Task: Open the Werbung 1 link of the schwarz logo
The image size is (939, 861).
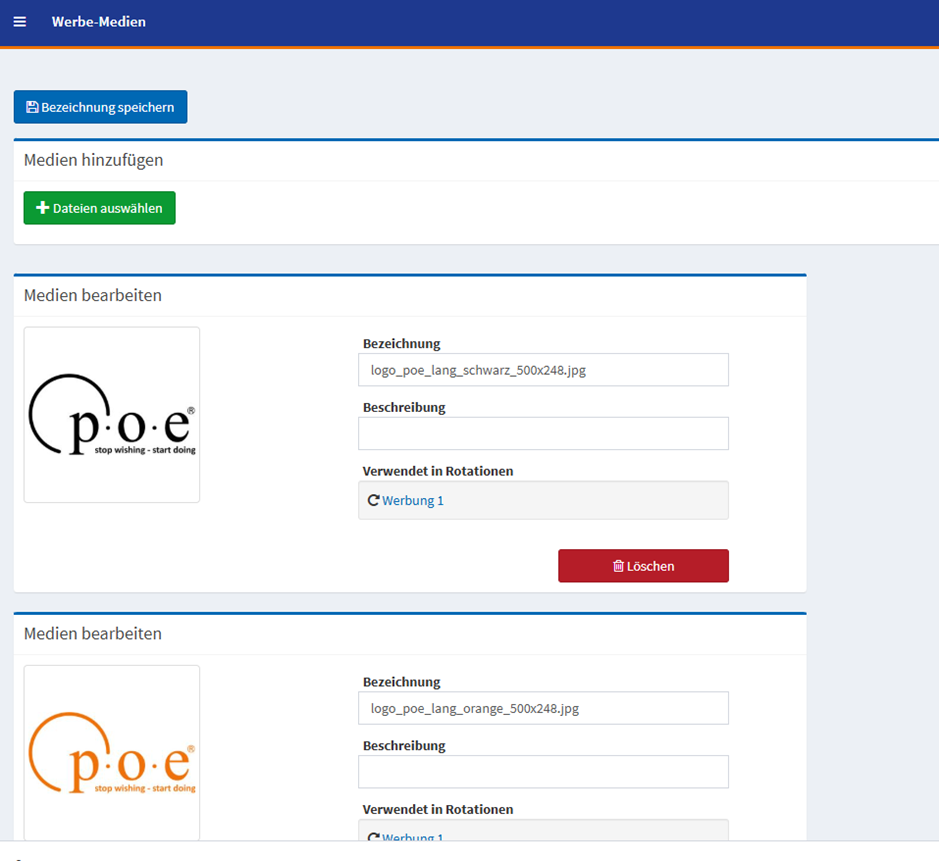Action: tap(413, 501)
